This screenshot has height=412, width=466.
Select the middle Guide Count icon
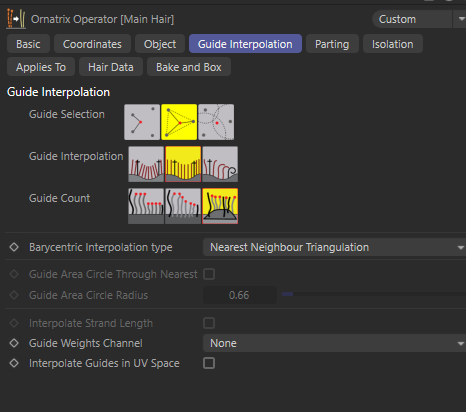click(x=183, y=206)
